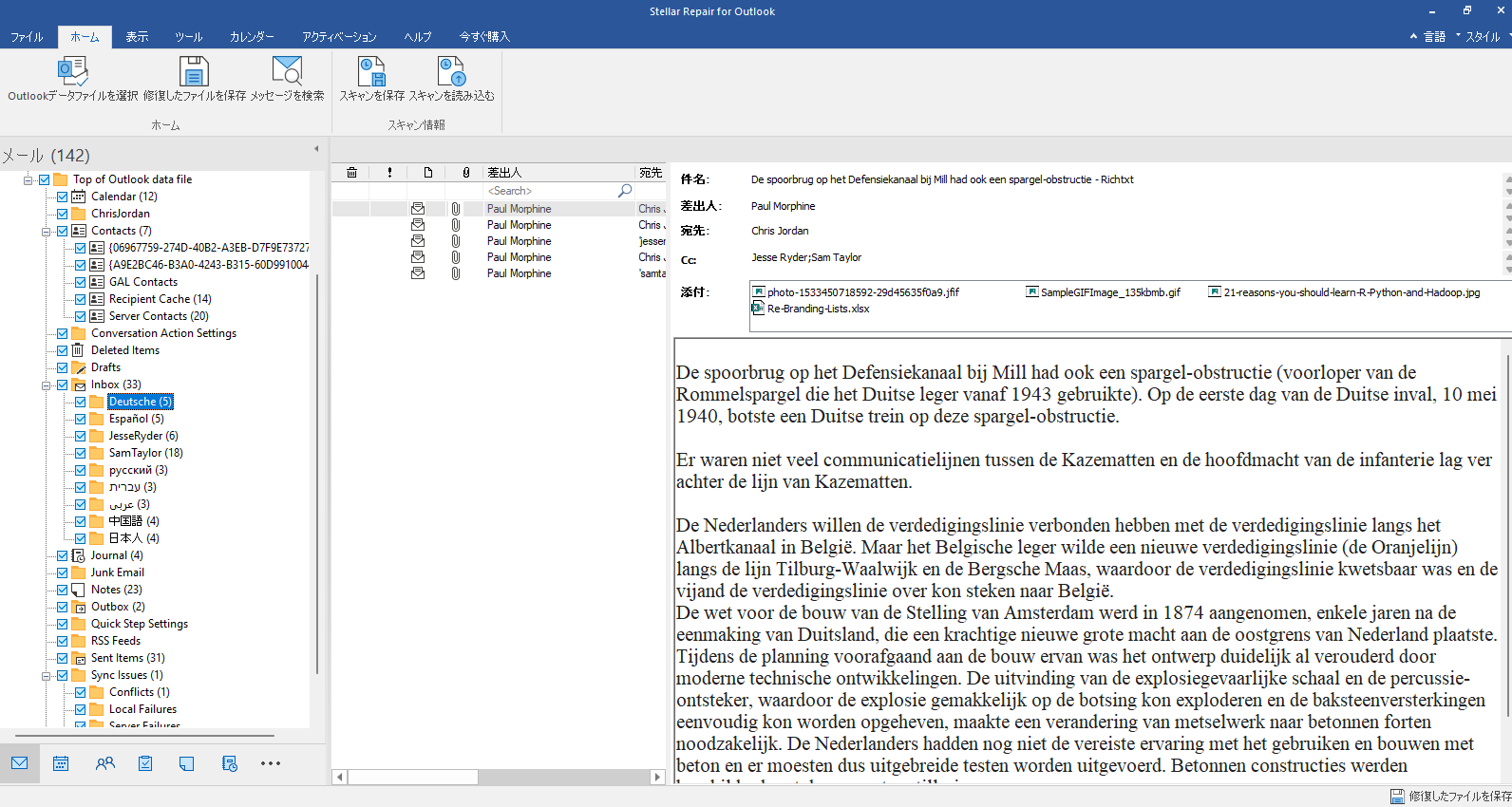Screen dimensions: 1512x807
Task: Toggle checkbox for Top of Outlook data file
Action: (45, 179)
